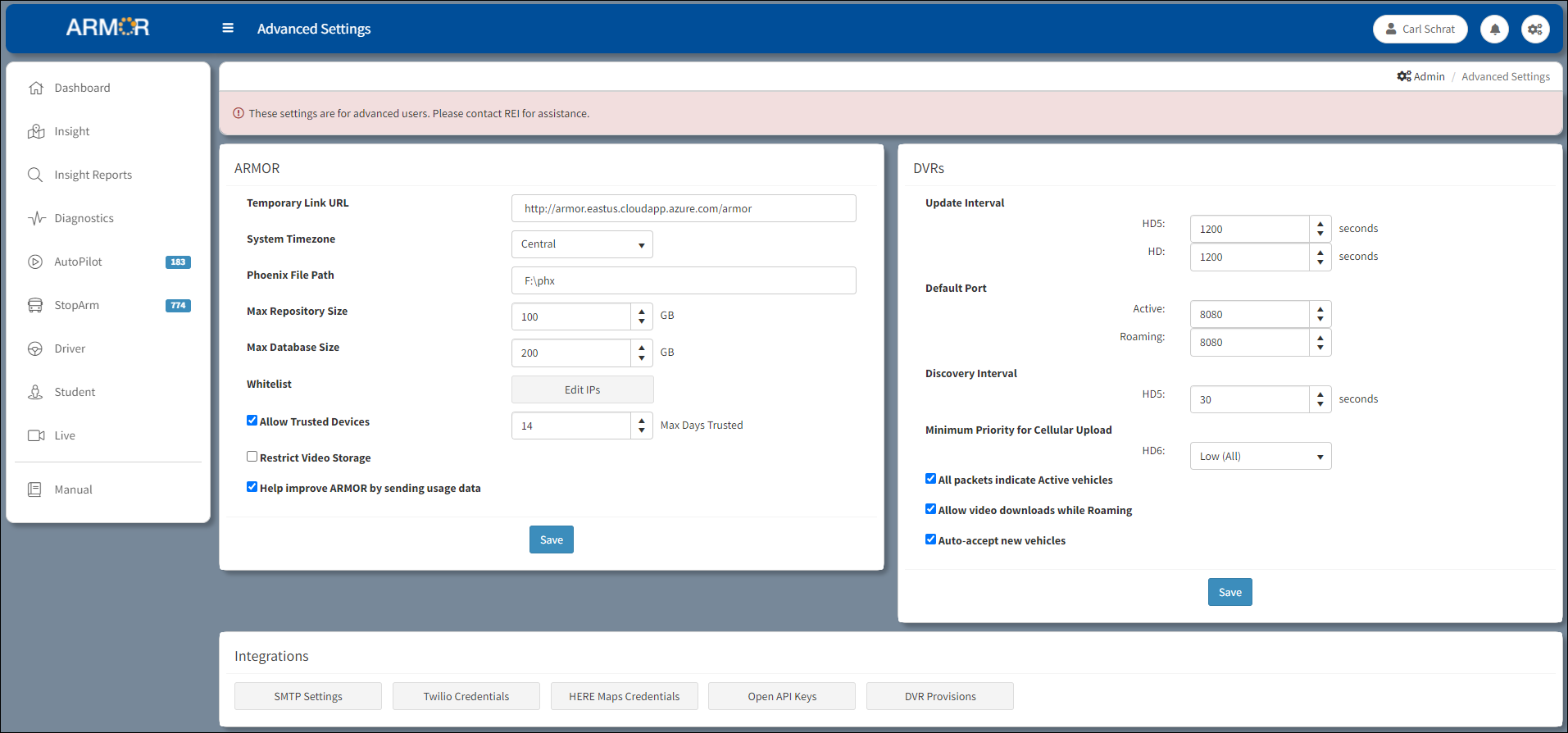The height and width of the screenshot is (733, 1568).
Task: Click Edit IPs whitelist button
Action: coord(583,389)
